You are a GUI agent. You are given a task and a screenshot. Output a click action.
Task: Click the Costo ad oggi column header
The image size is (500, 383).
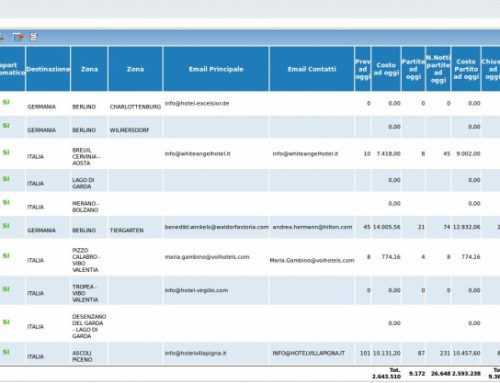coord(386,69)
